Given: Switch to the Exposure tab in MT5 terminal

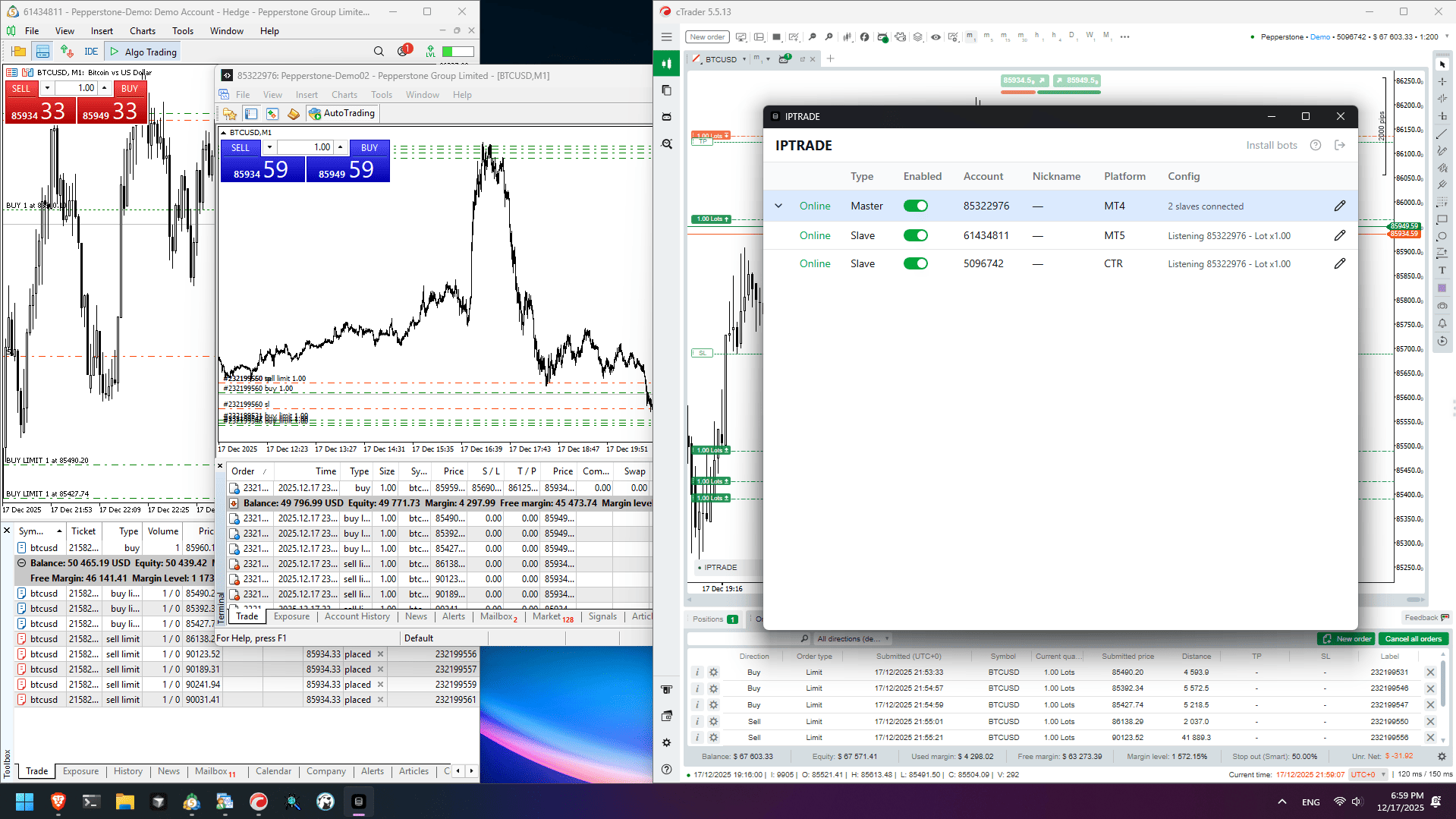Looking at the screenshot, I should 80,771.
